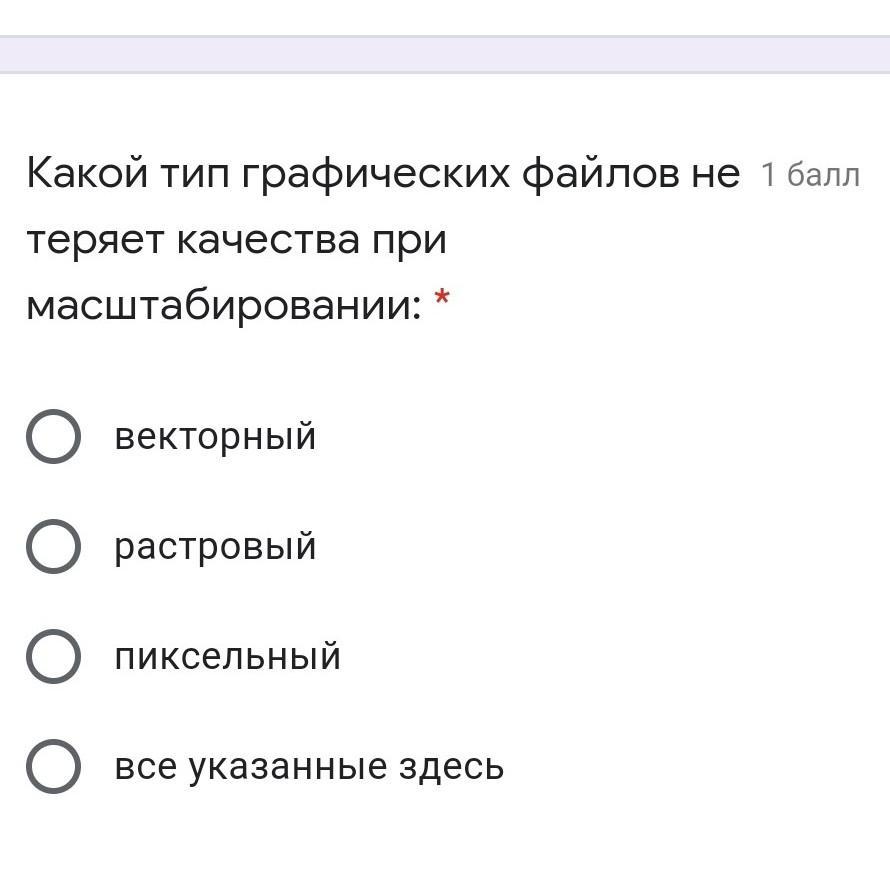Click the question's first line about графических файлов
The width and height of the screenshot is (890, 885).
383,175
